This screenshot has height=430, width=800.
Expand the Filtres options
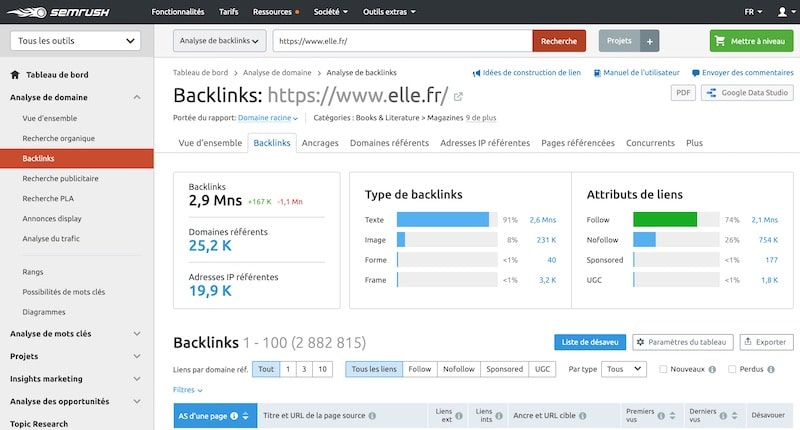188,390
